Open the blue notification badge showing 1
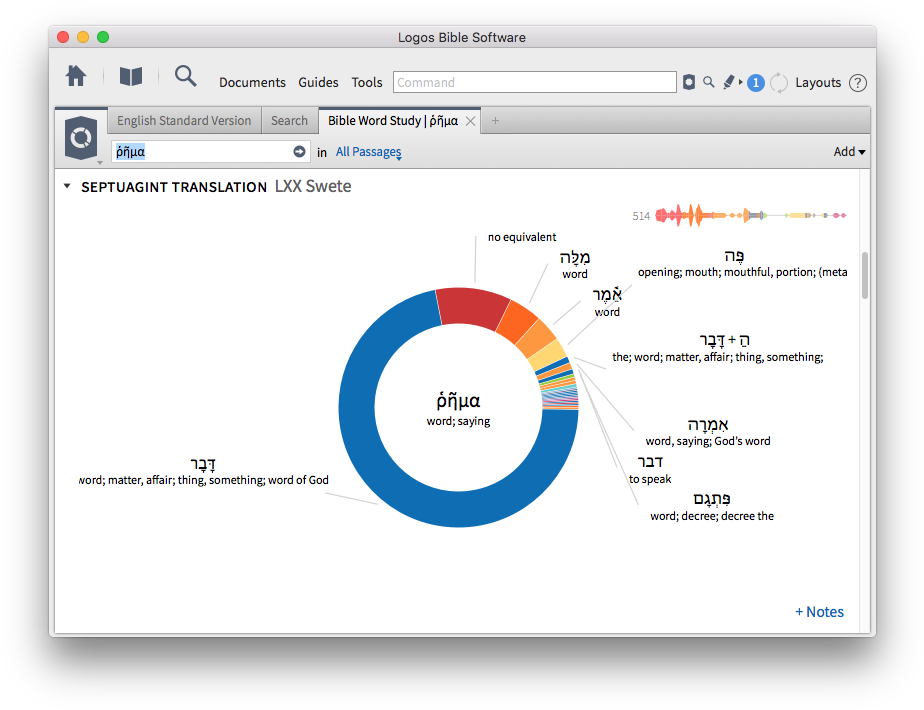This screenshot has height=710, width=924. pos(755,83)
